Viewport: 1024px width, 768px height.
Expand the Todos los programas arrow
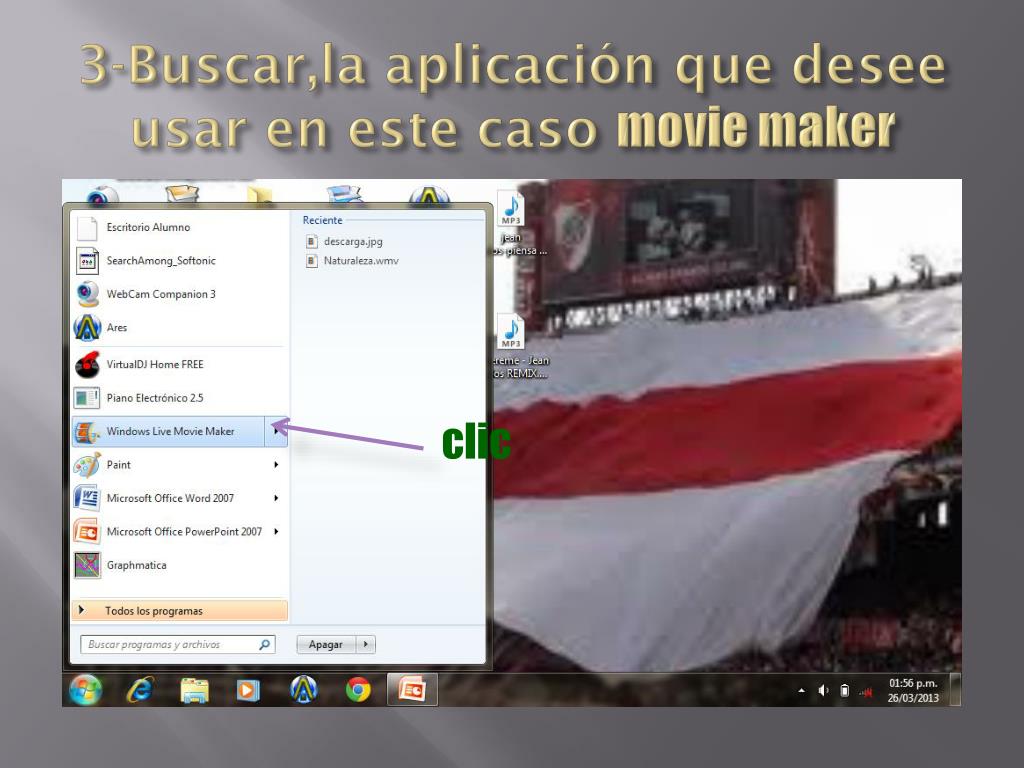tap(82, 610)
